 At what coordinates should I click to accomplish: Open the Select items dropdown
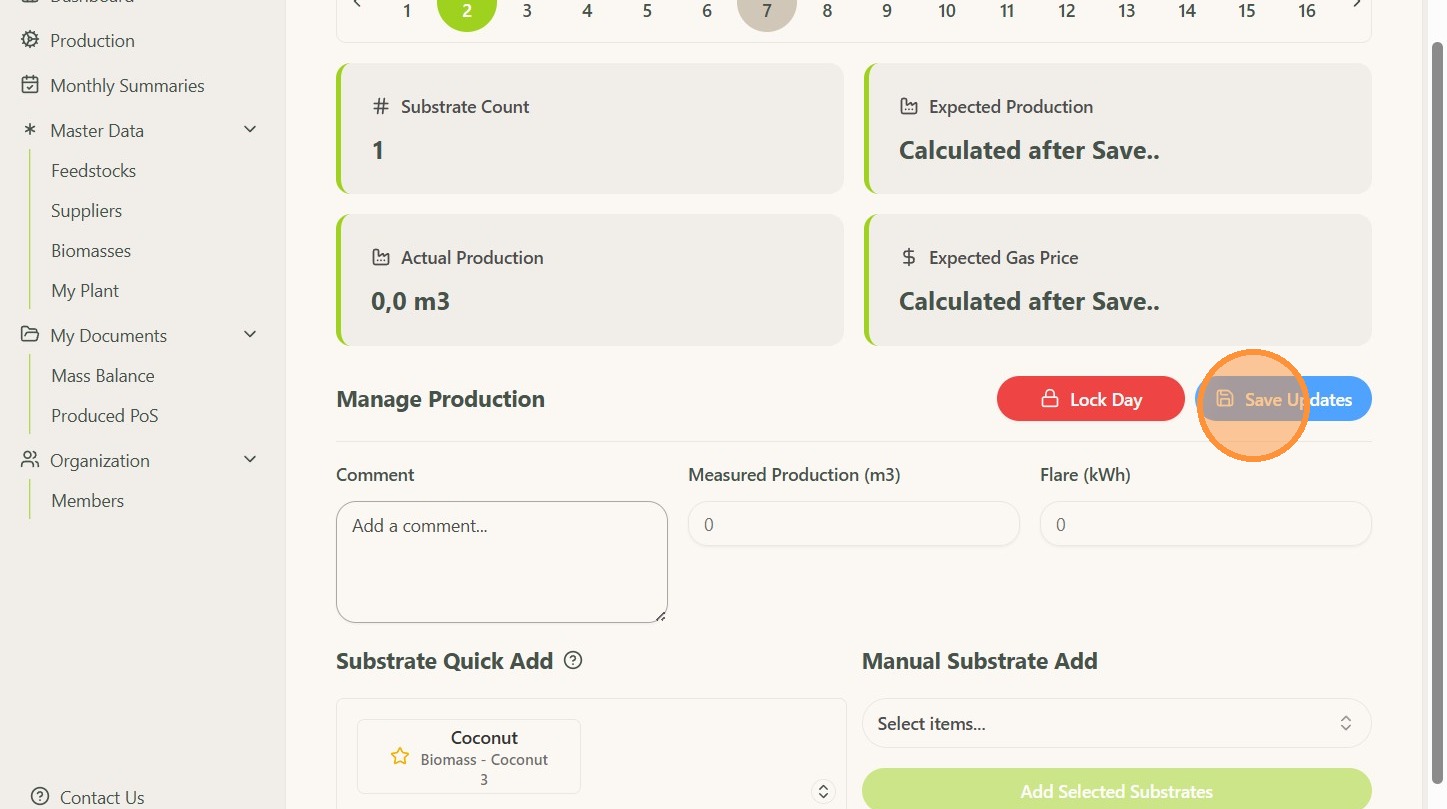1116,723
